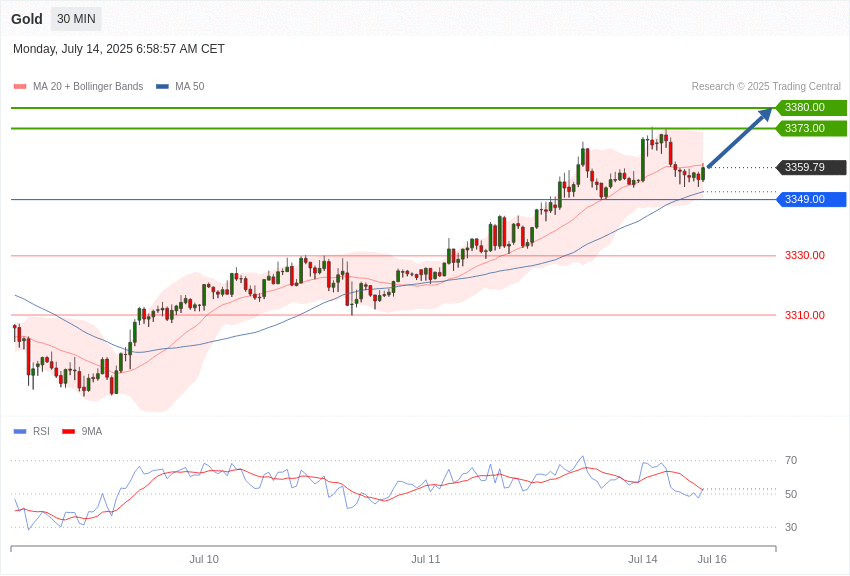The image size is (850, 576).
Task: Click the date stamp 'Monday, July 14, 2025 6:58:57 AM CET'
Action: coord(119,49)
